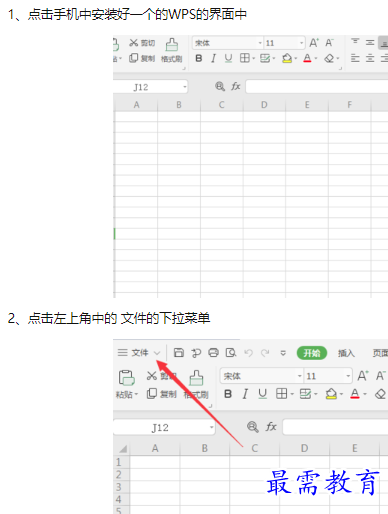Expand the 文件 dropdown chevron

(157, 353)
